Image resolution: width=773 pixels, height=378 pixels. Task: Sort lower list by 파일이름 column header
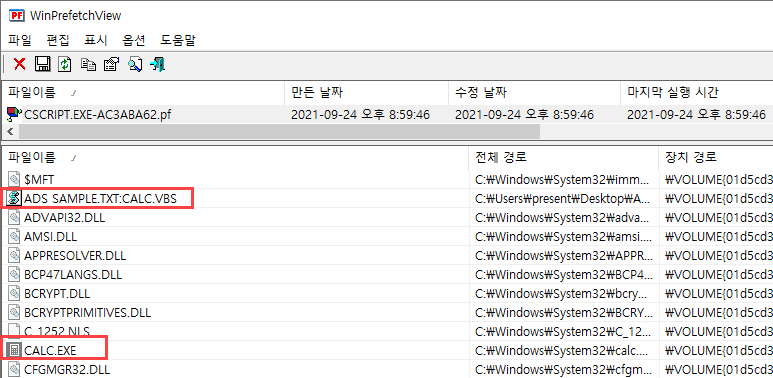[235, 157]
